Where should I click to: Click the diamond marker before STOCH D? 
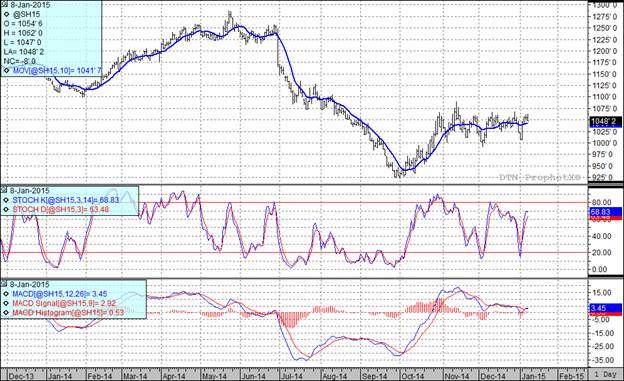(x=6, y=209)
